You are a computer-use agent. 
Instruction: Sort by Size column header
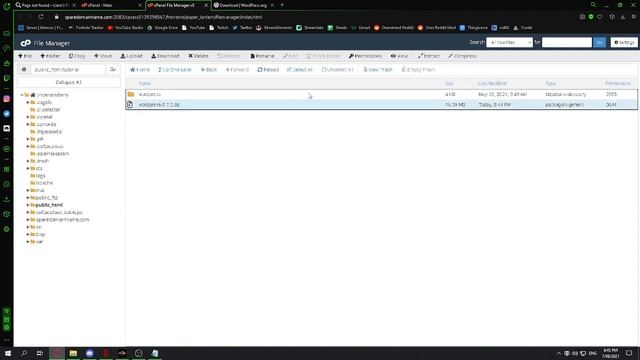(449, 83)
